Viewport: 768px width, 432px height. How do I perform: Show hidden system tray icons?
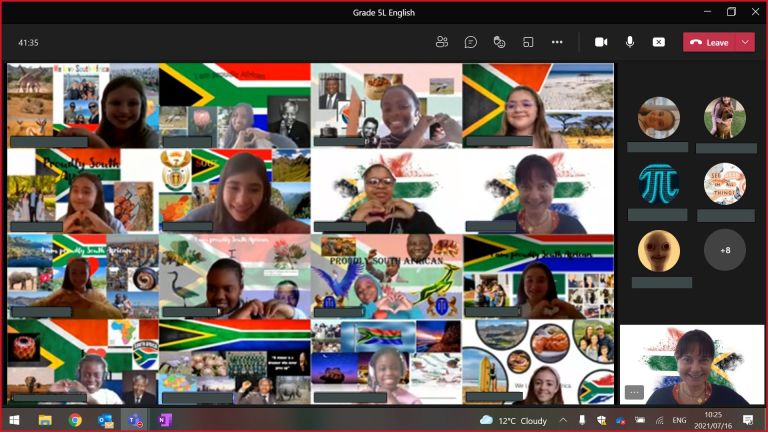[x=563, y=420]
